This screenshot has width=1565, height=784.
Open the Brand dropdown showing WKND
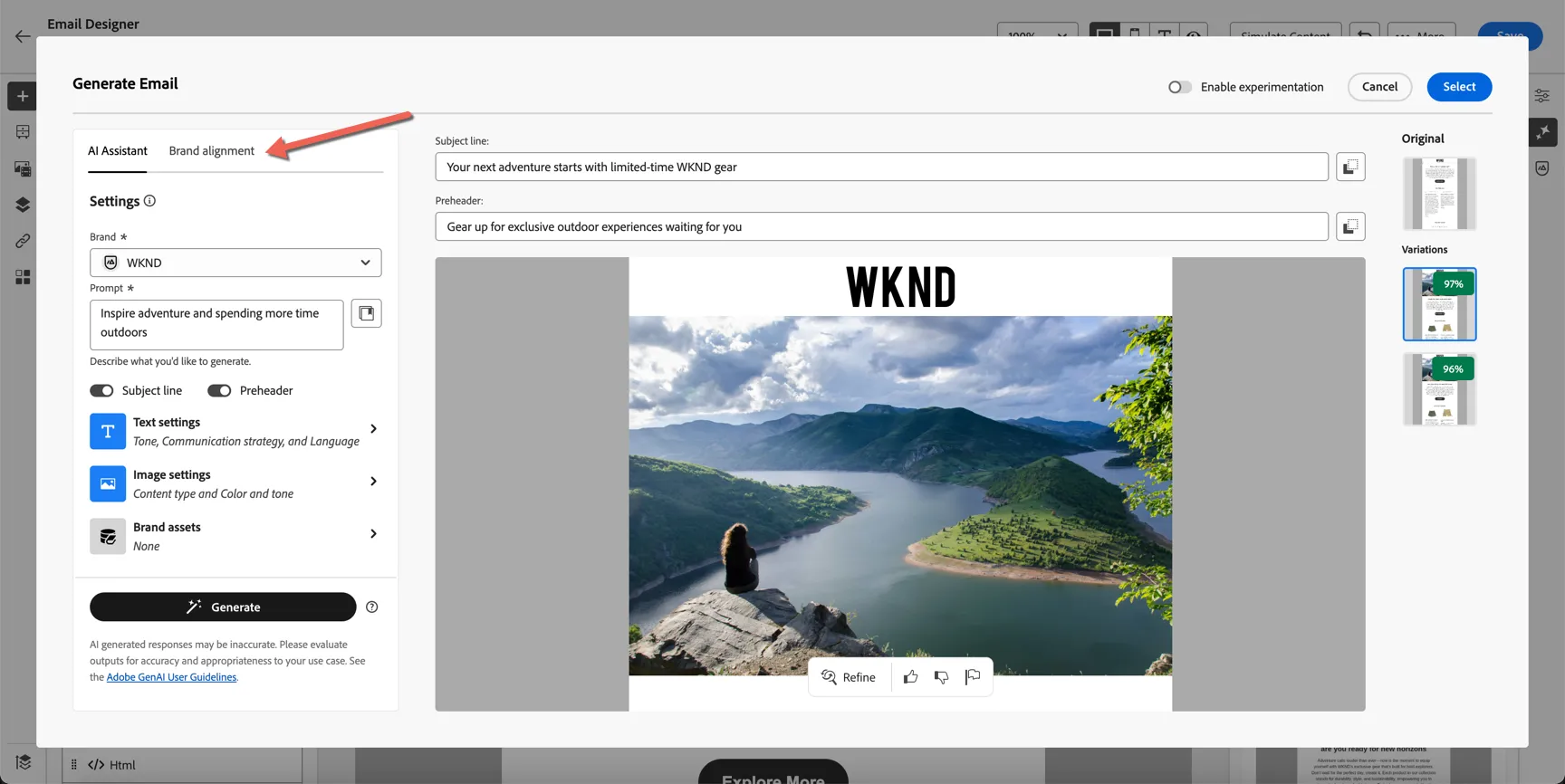(235, 263)
